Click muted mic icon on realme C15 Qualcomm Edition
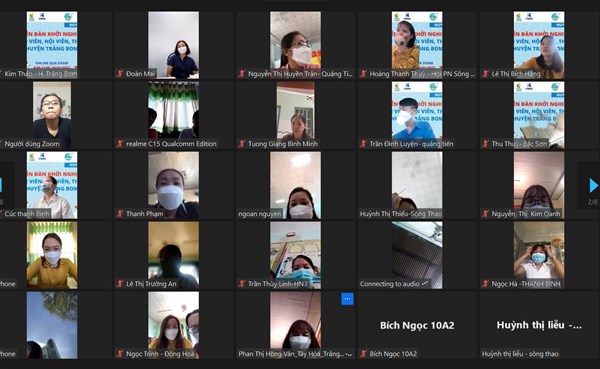This screenshot has width=600, height=369. (x=120, y=144)
